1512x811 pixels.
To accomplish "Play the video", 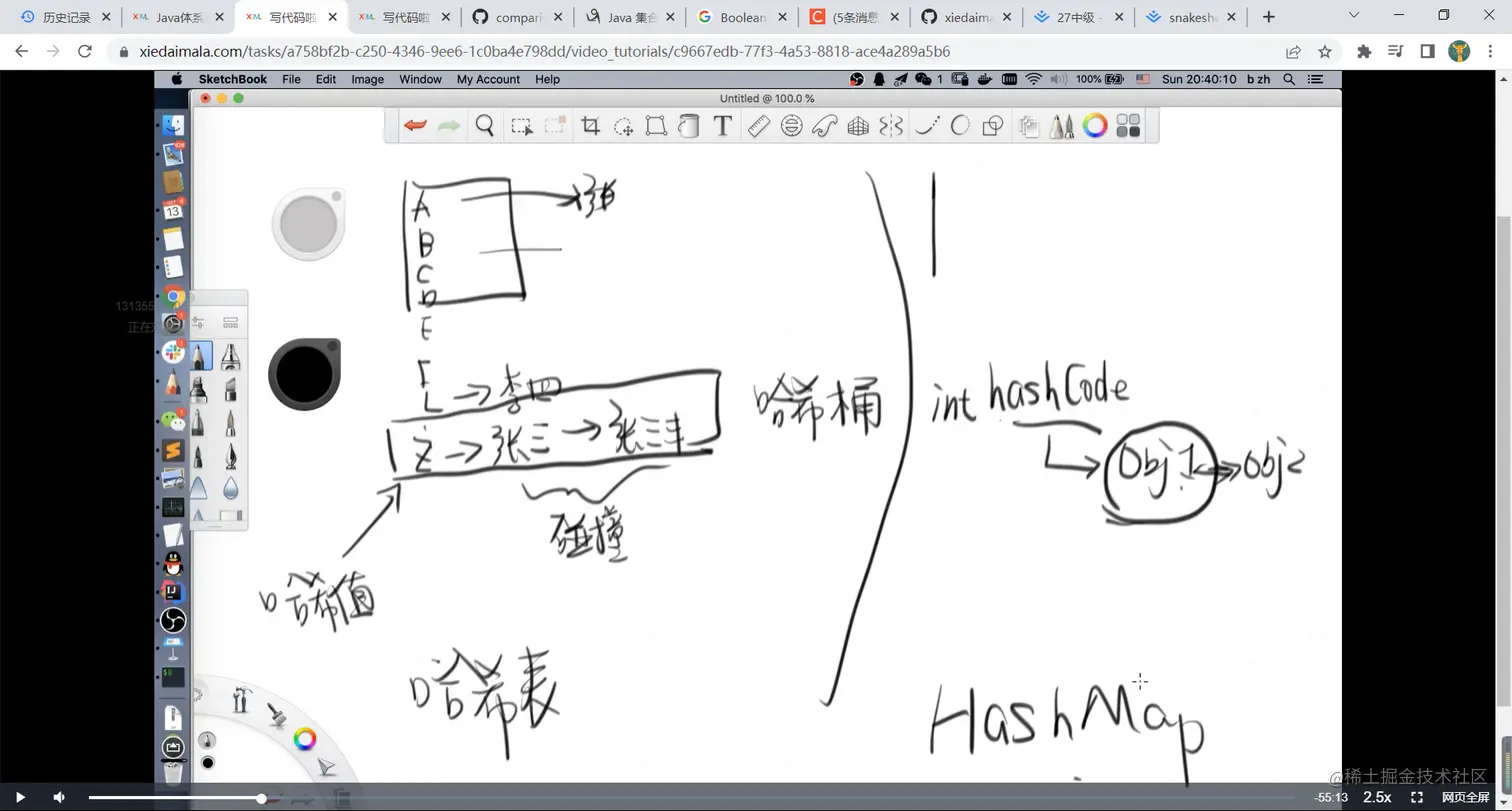I will 20,797.
